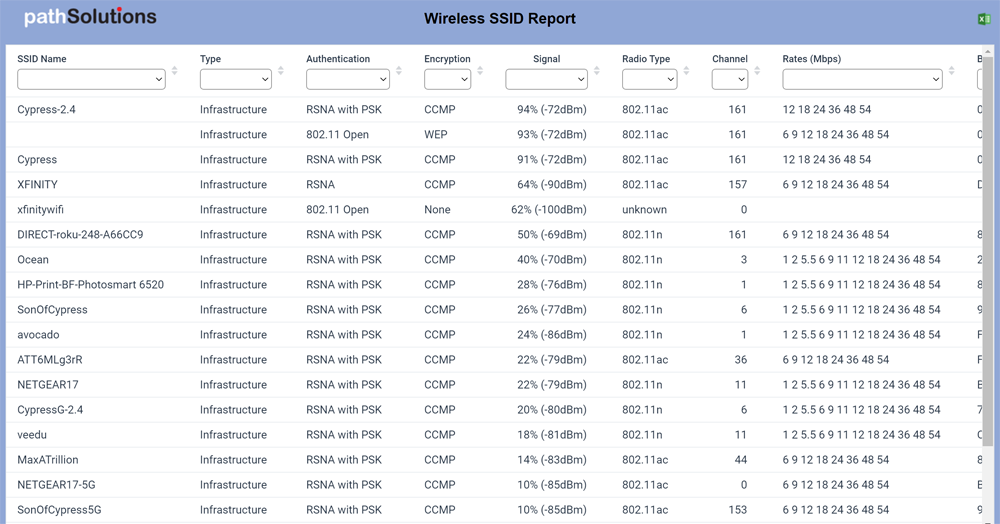Screen dimensions: 1000x524
Task: Open the Radio Type filter dropdown
Action: point(649,79)
